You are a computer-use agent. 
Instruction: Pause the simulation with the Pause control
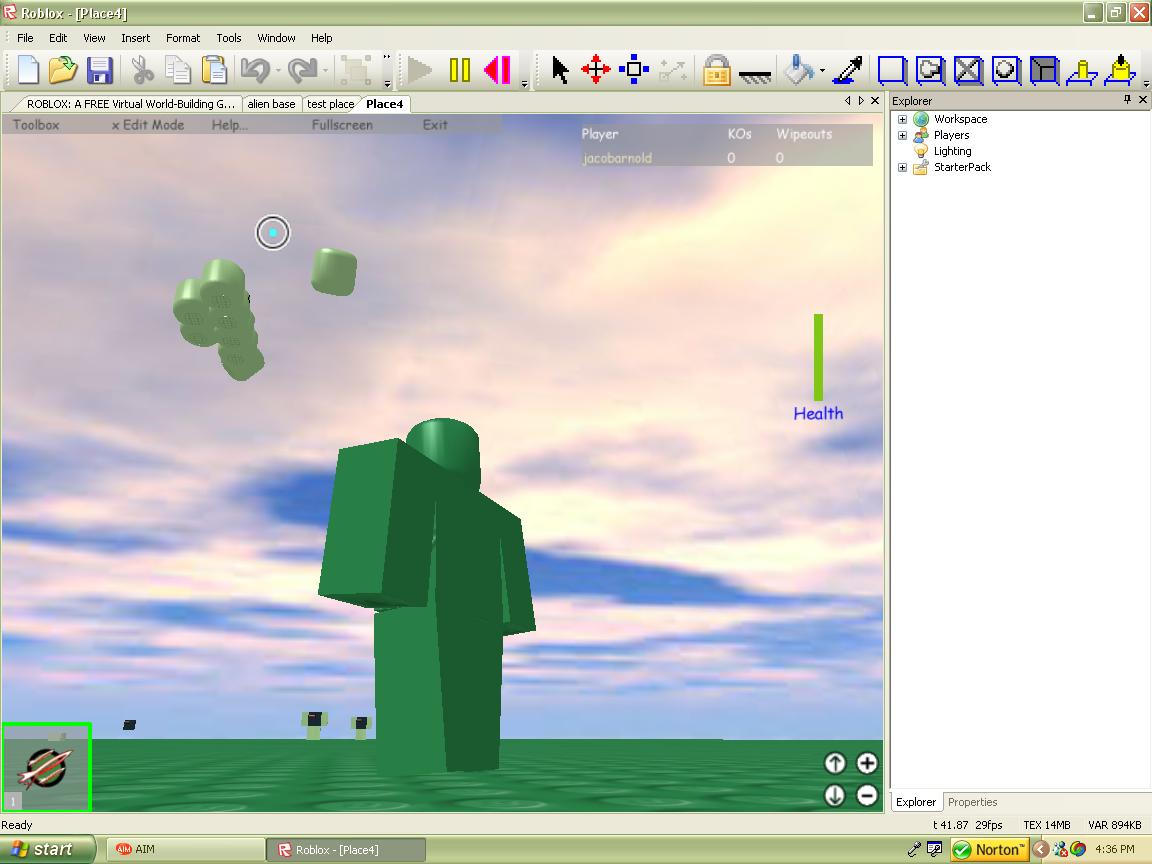460,70
